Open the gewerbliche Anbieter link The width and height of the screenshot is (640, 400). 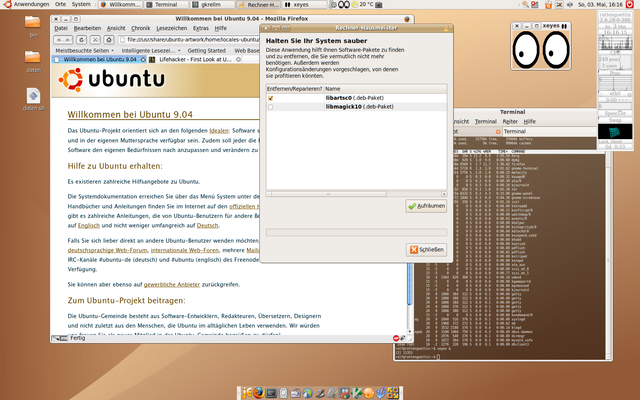pyautogui.click(x=172, y=284)
